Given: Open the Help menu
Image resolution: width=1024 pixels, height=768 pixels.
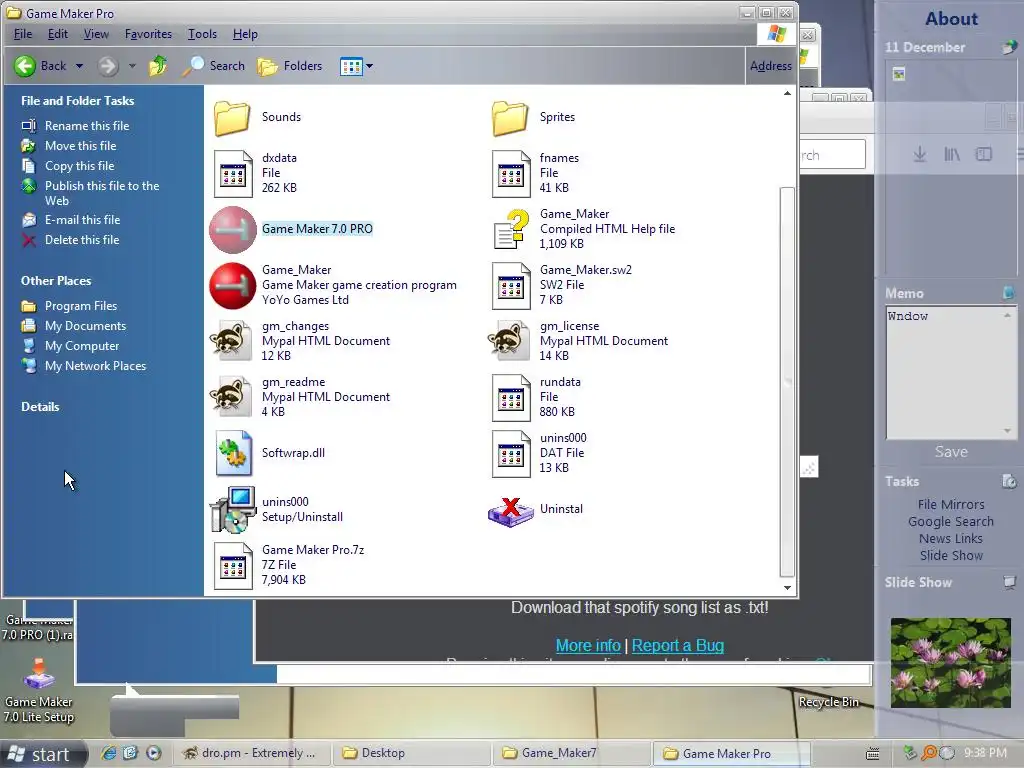Looking at the screenshot, I should [x=246, y=34].
